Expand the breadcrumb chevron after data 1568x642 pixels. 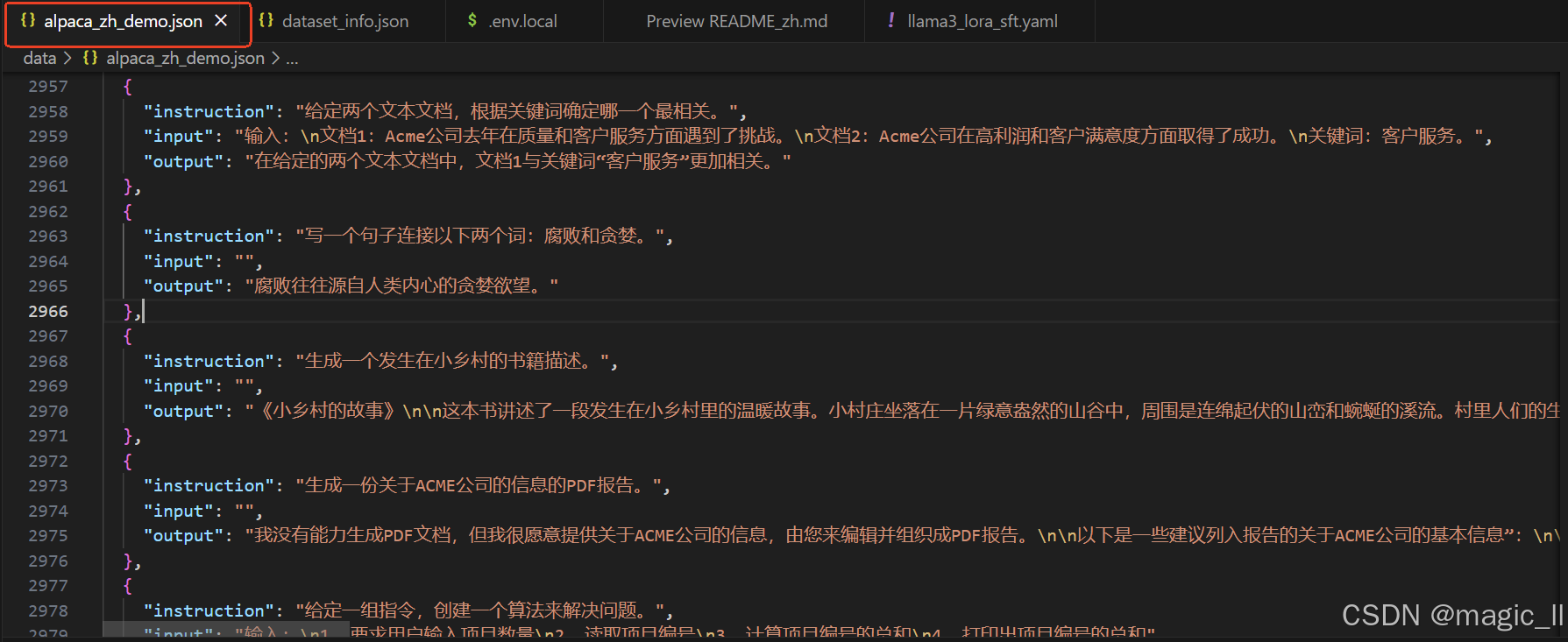[67, 59]
